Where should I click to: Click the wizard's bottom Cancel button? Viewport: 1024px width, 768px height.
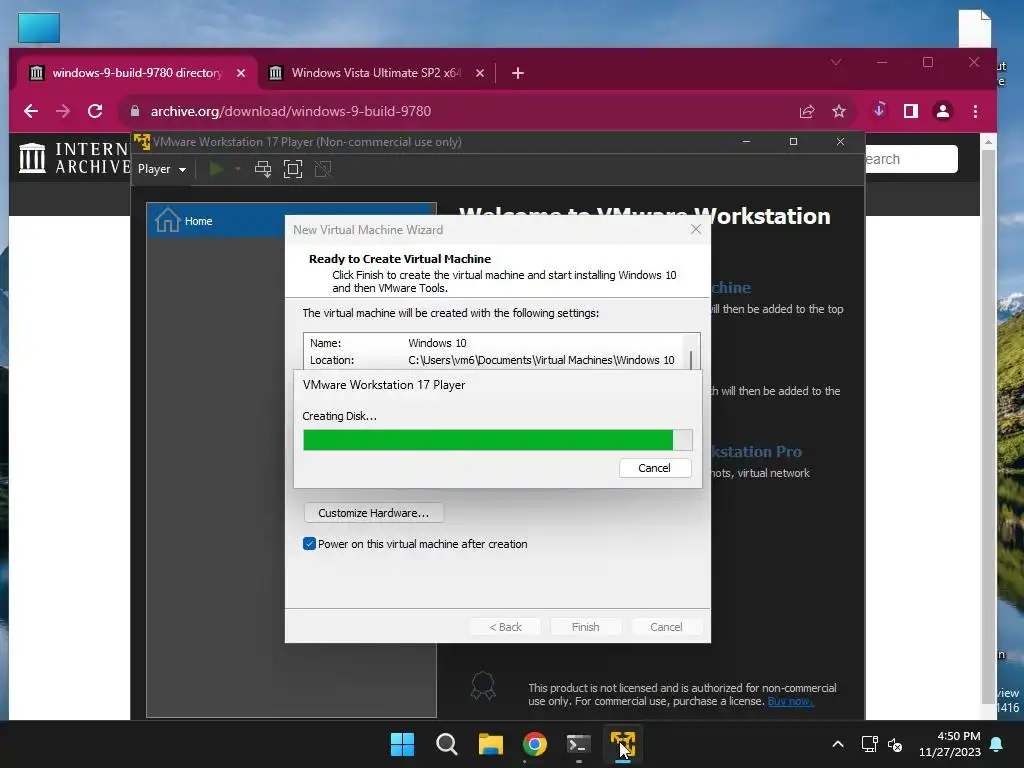666,627
